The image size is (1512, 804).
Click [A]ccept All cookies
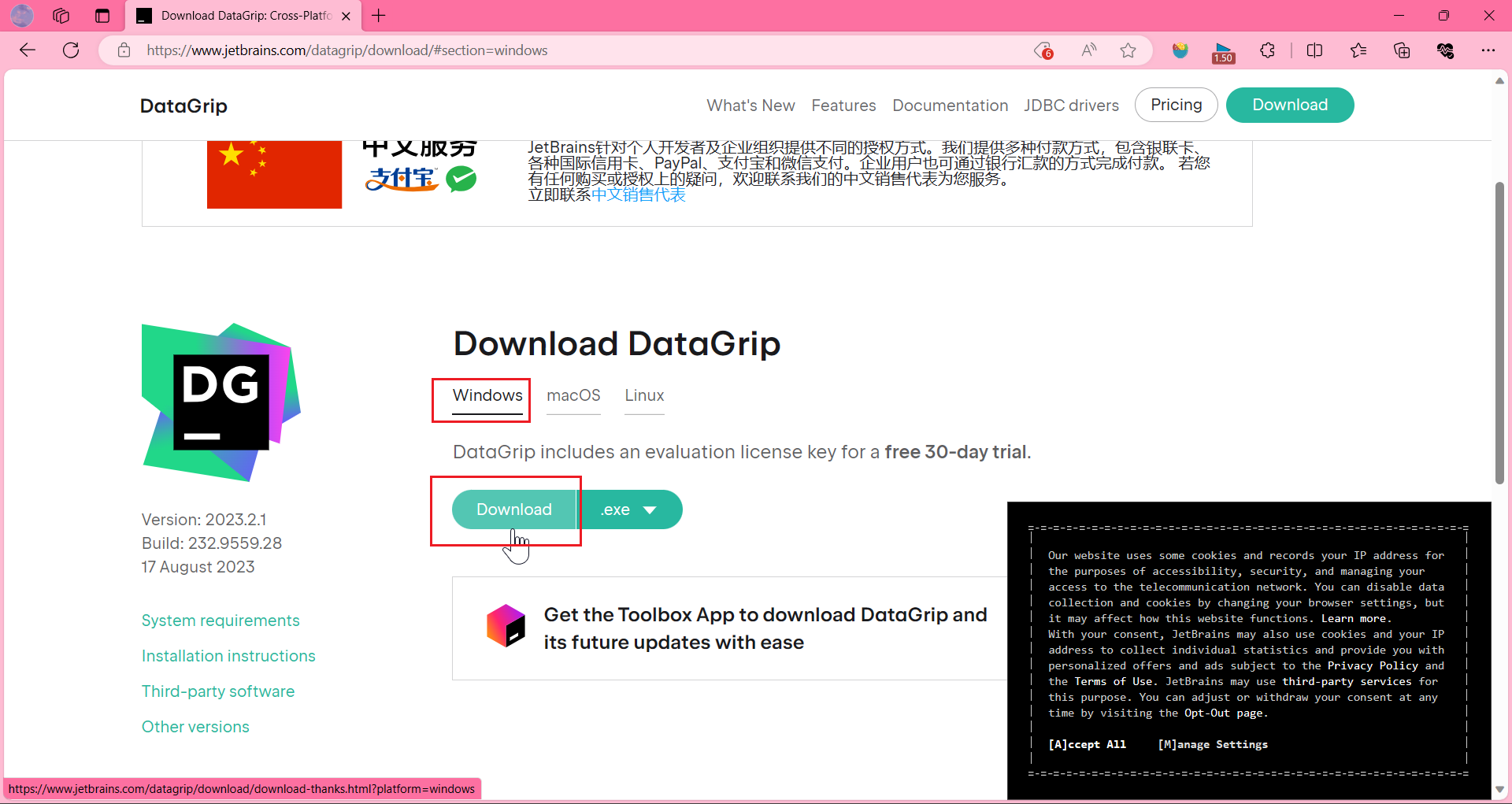[x=1087, y=744]
